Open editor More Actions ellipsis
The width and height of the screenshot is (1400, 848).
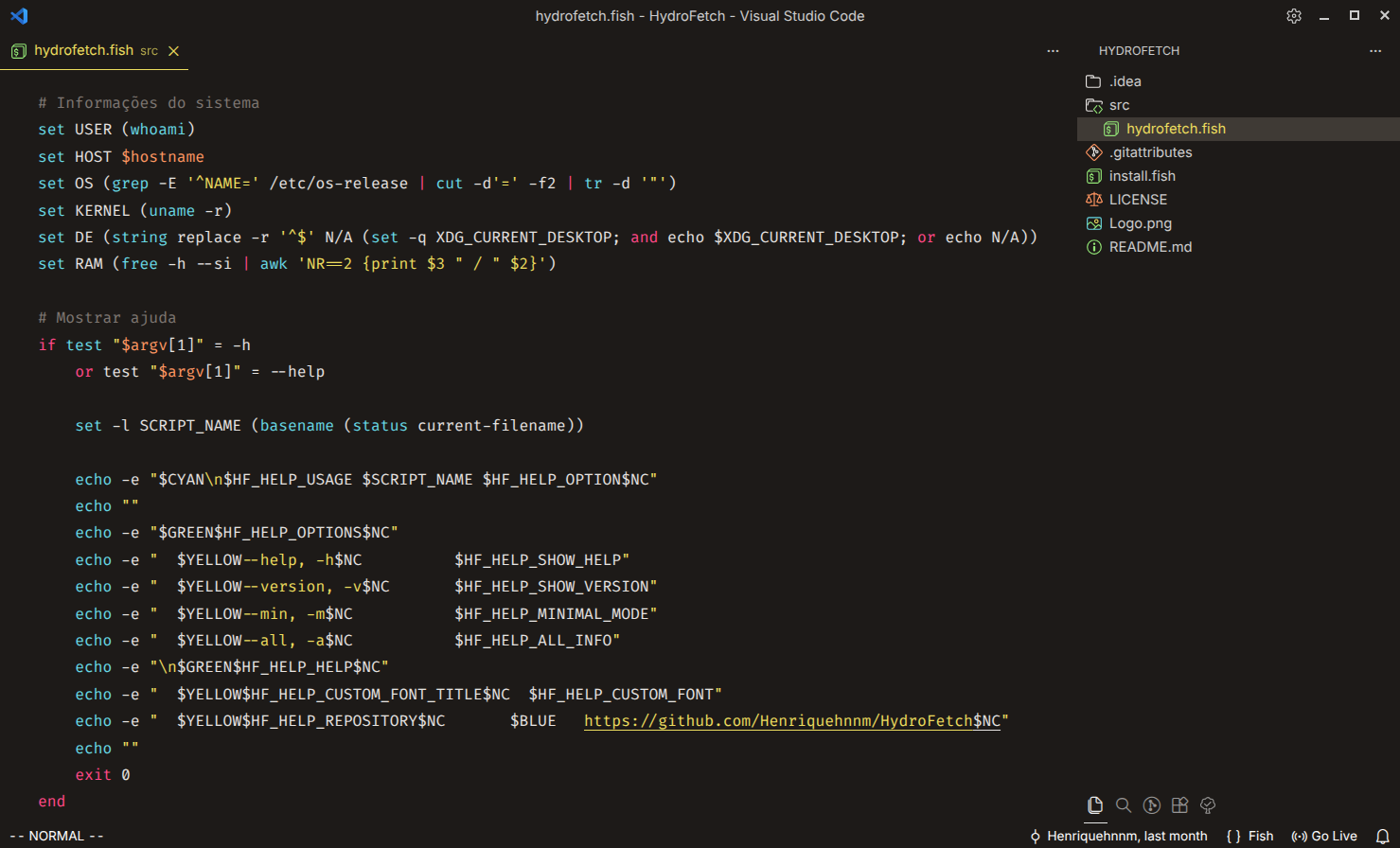[x=1053, y=51]
